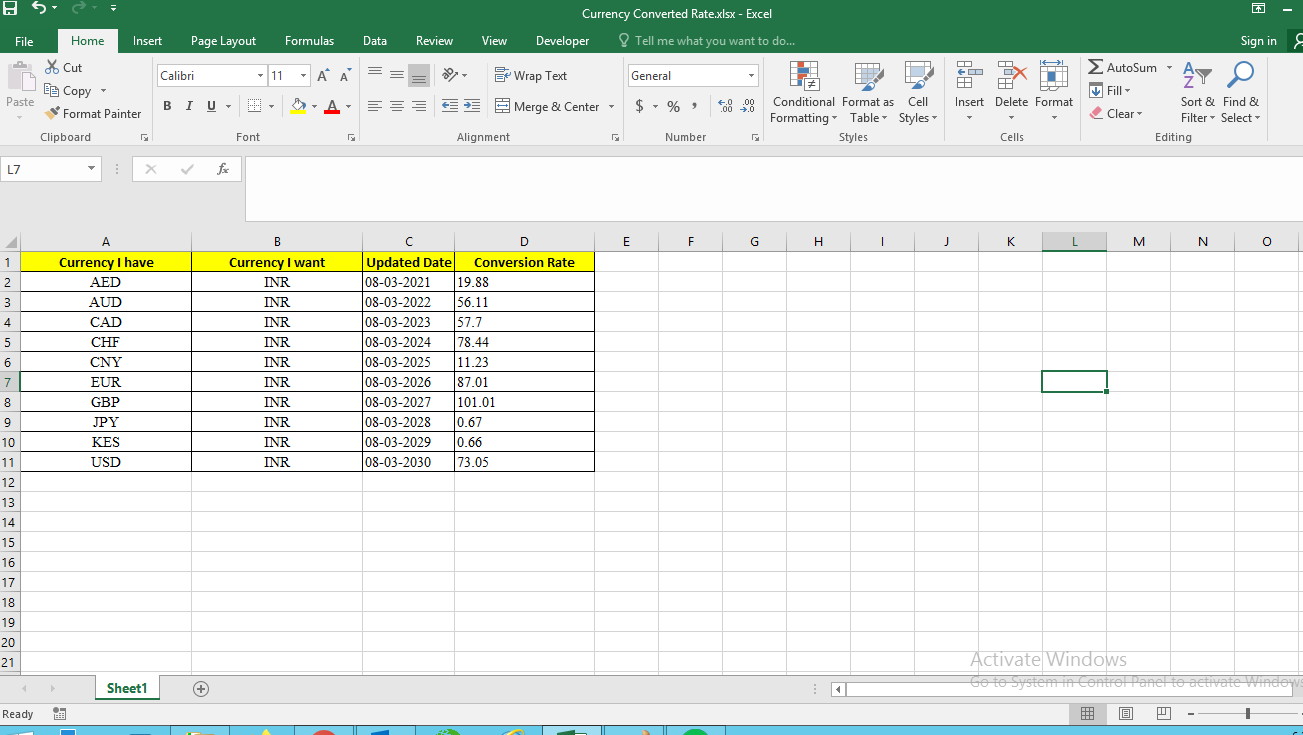Toggle Italic formatting
Screen dimensions: 1303x735
point(189,107)
